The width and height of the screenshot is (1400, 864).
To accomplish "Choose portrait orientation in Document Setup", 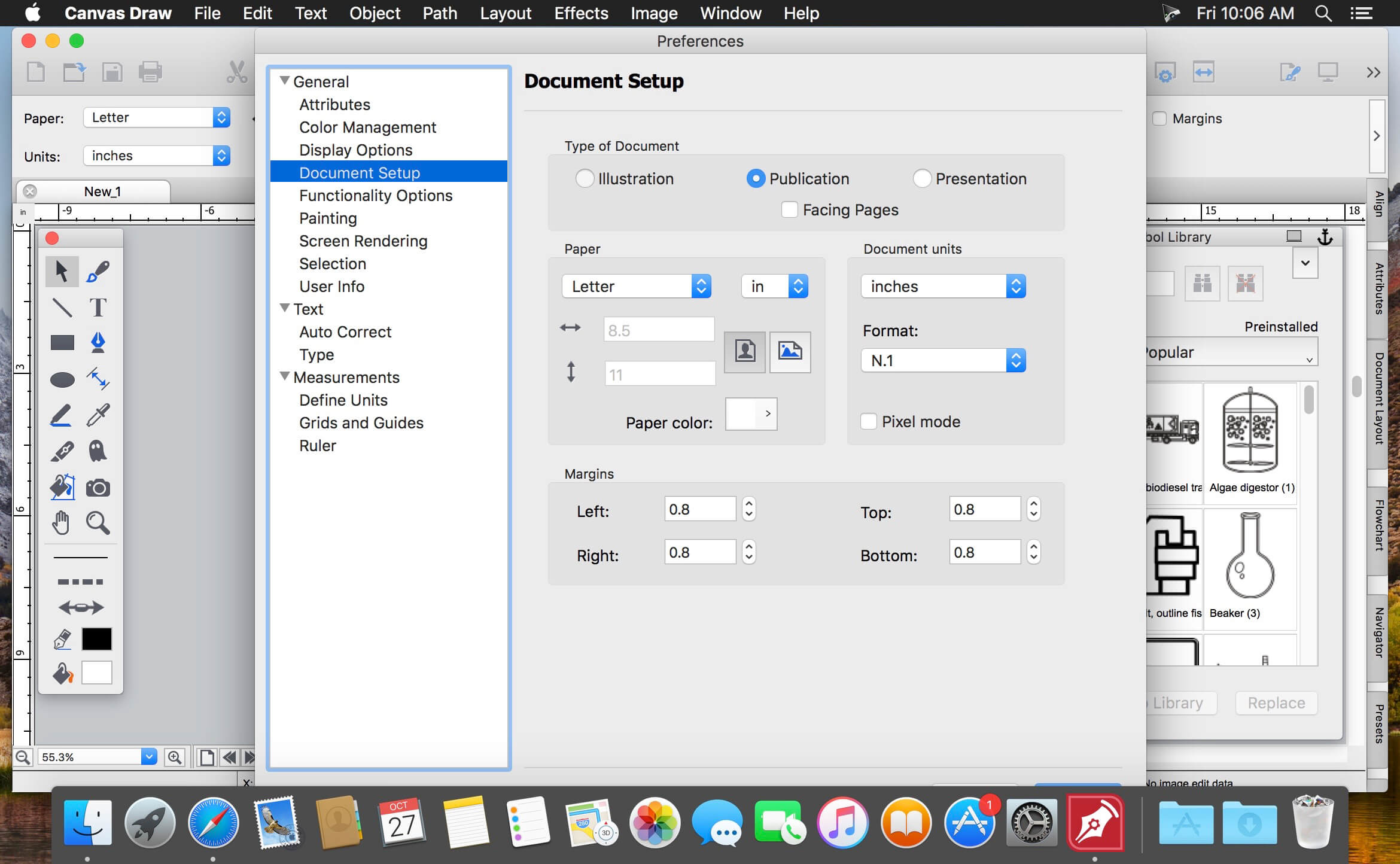I will tap(744, 352).
